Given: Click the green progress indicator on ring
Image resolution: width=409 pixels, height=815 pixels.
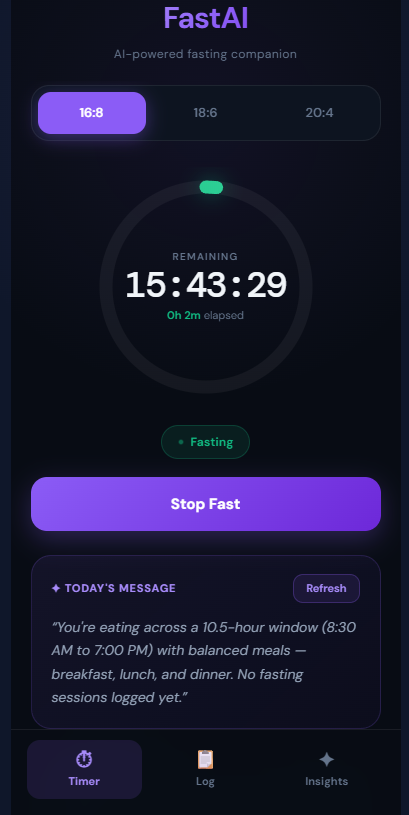Looking at the screenshot, I should pyautogui.click(x=212, y=188).
